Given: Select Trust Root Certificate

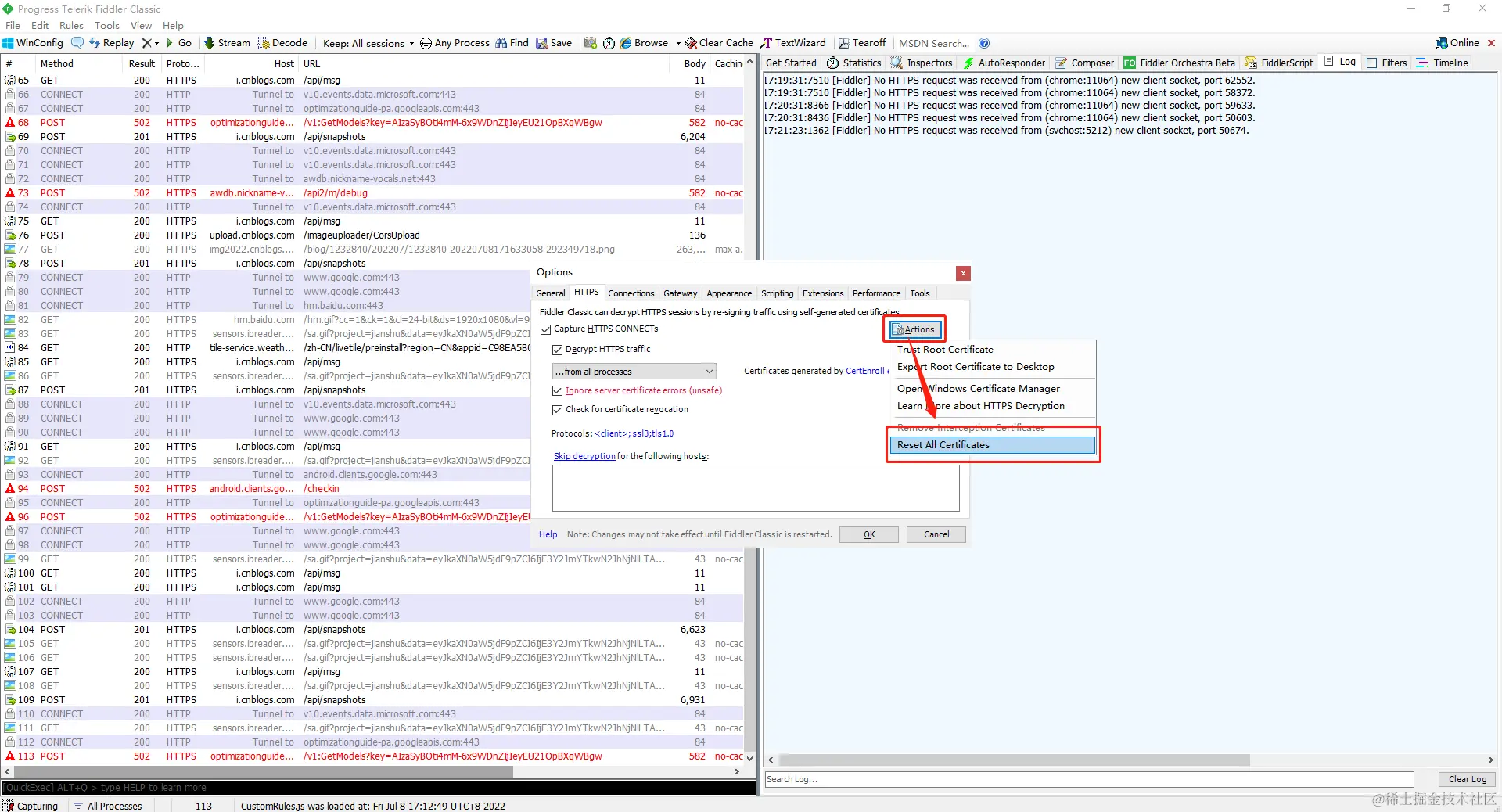Looking at the screenshot, I should pos(992,350).
